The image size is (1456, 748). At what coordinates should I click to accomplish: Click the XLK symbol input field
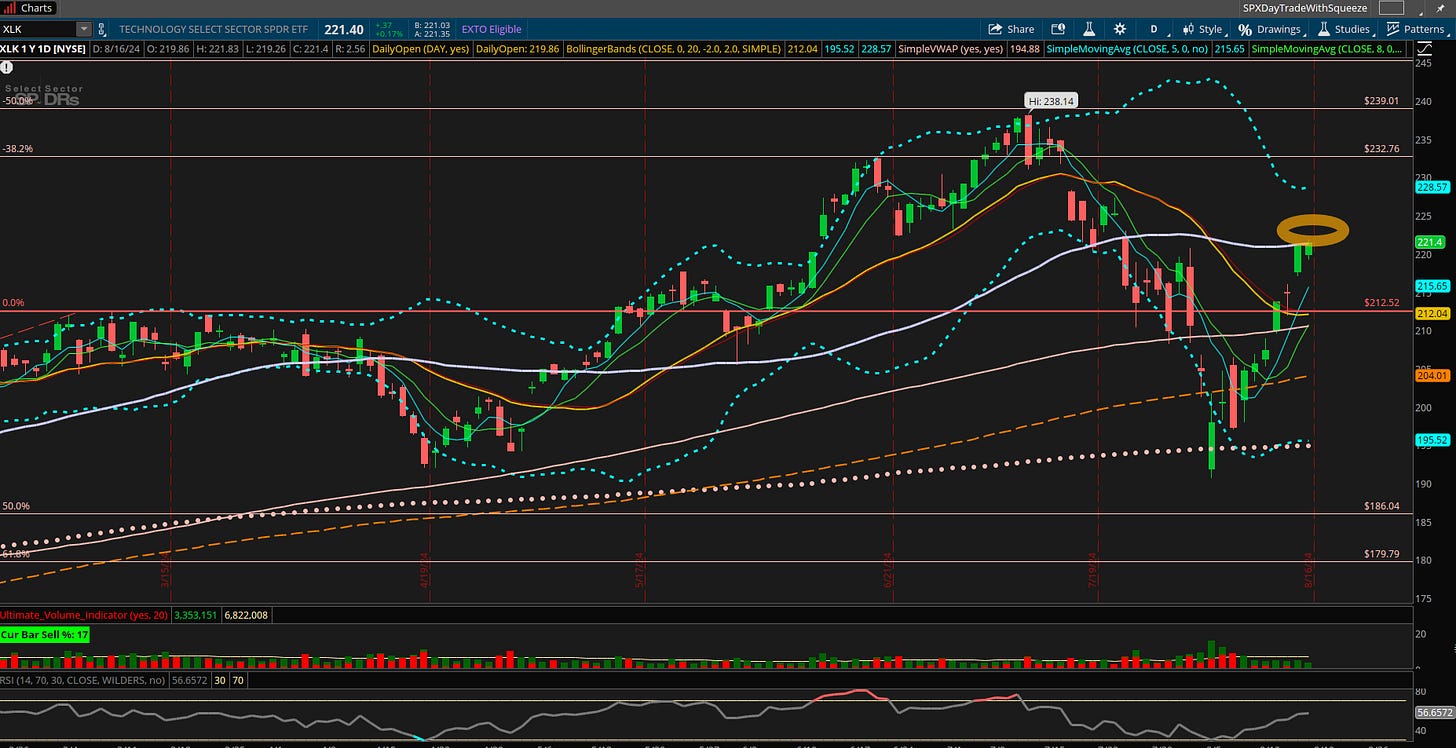(37, 29)
